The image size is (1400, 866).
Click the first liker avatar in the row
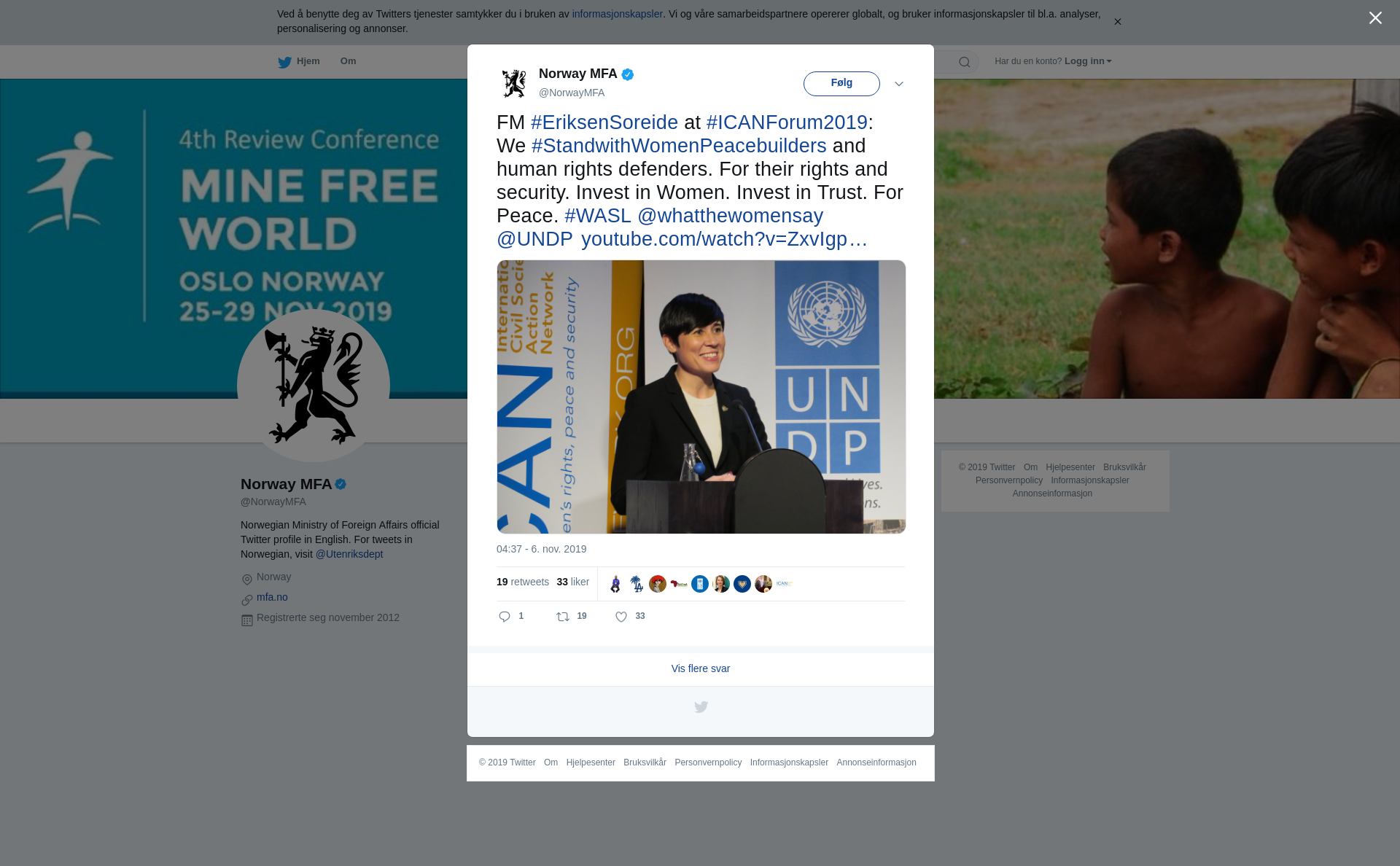tap(615, 584)
